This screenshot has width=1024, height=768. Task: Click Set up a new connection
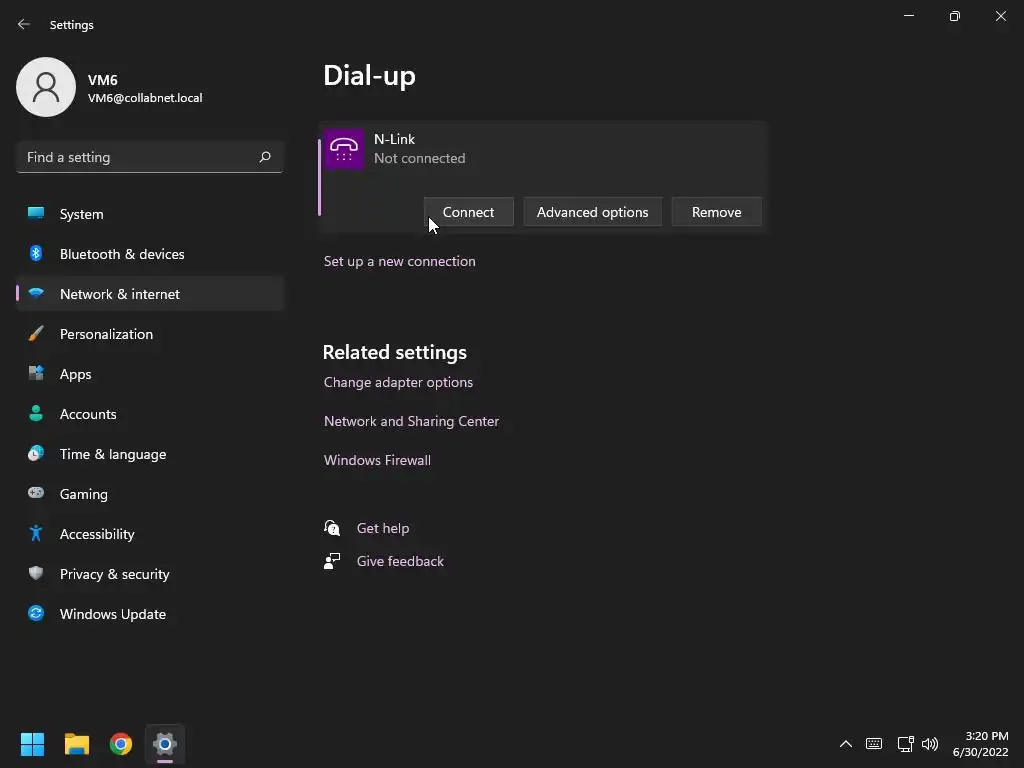[x=399, y=261]
